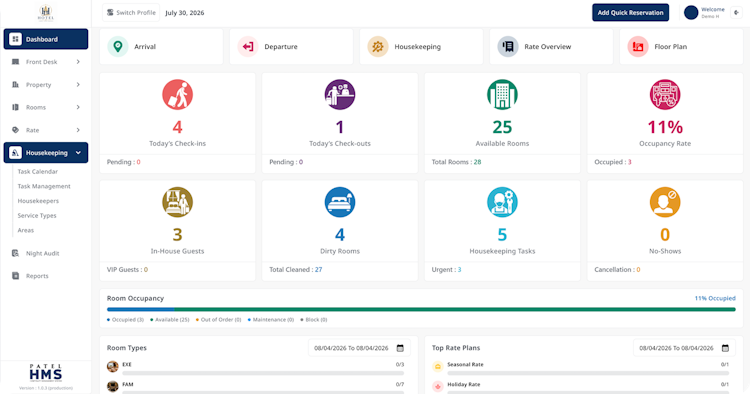Click the Occupancy Rate icon
The width and height of the screenshot is (750, 394).
coord(665,94)
